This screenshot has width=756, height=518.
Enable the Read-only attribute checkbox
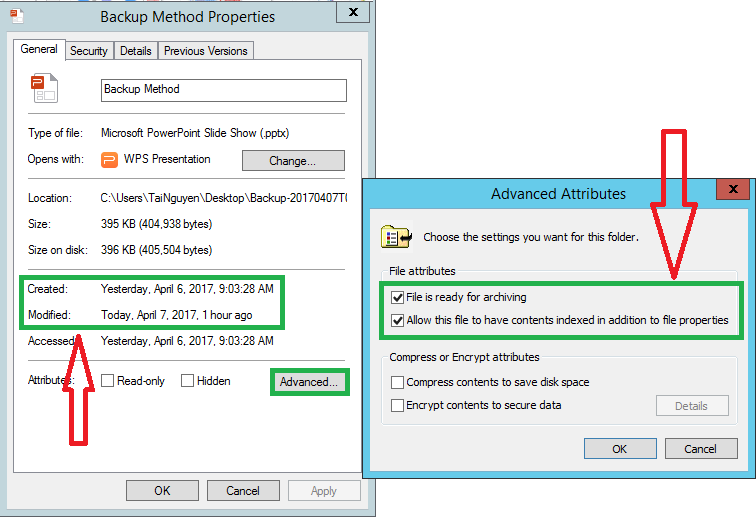(108, 381)
